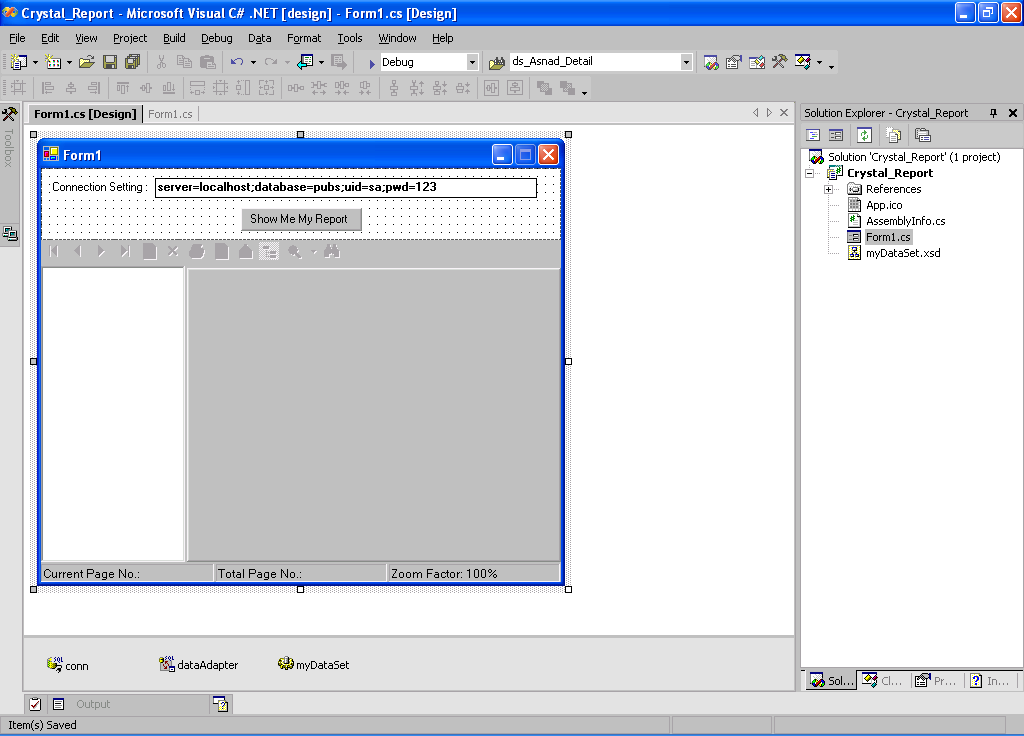Open the Server Explorer side tab icon
Viewport: 1024px width, 736px height.
click(10, 234)
